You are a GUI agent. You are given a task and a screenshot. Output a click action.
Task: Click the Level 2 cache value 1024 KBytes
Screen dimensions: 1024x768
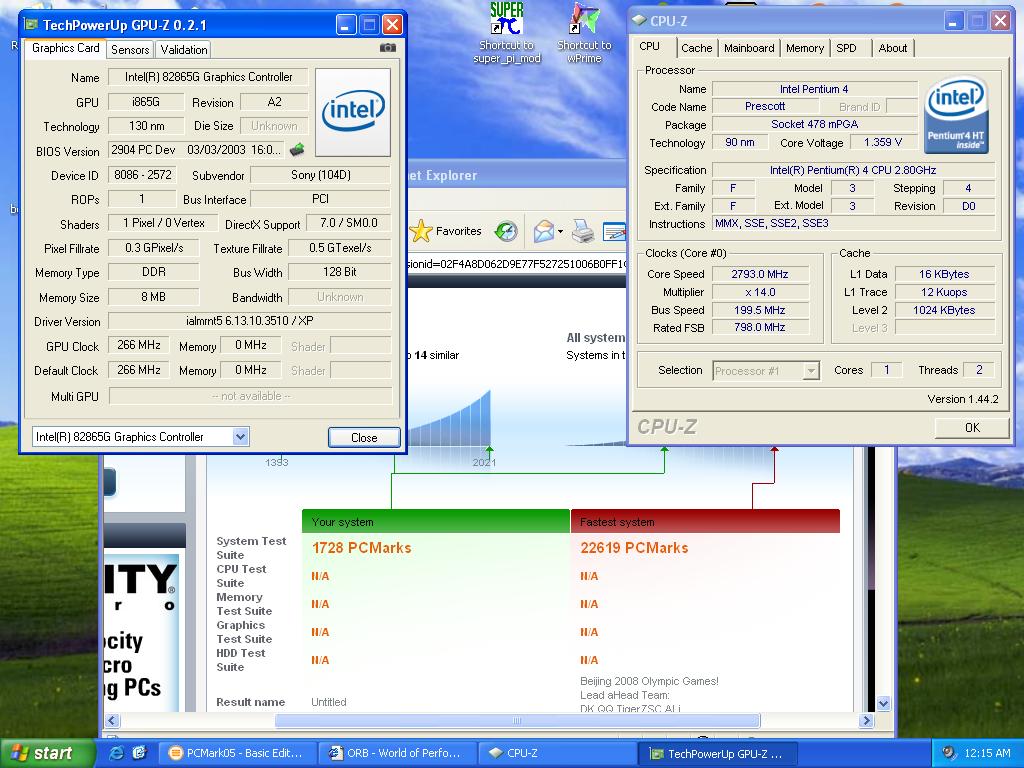[x=944, y=310]
